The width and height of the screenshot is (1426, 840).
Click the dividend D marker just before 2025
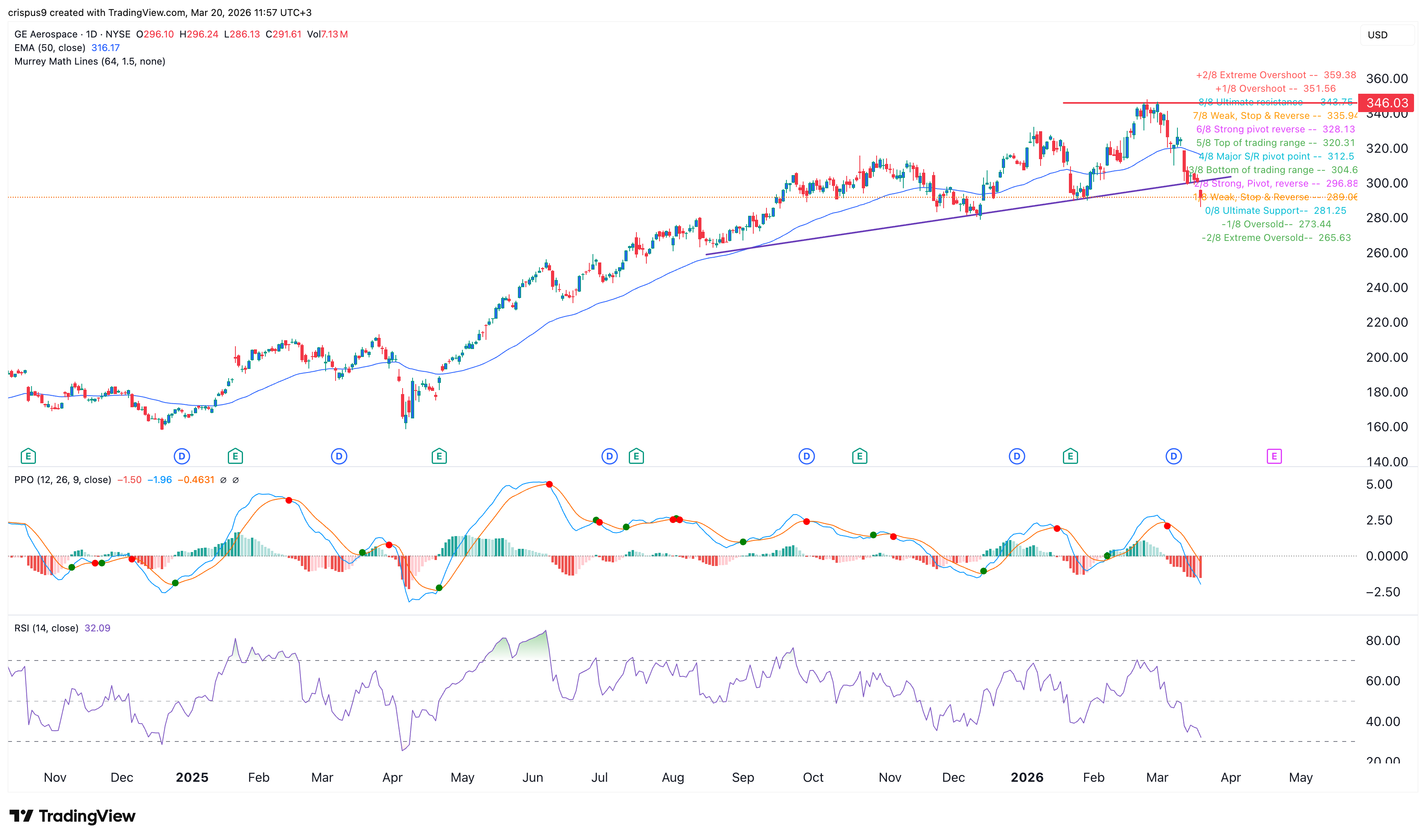[181, 456]
